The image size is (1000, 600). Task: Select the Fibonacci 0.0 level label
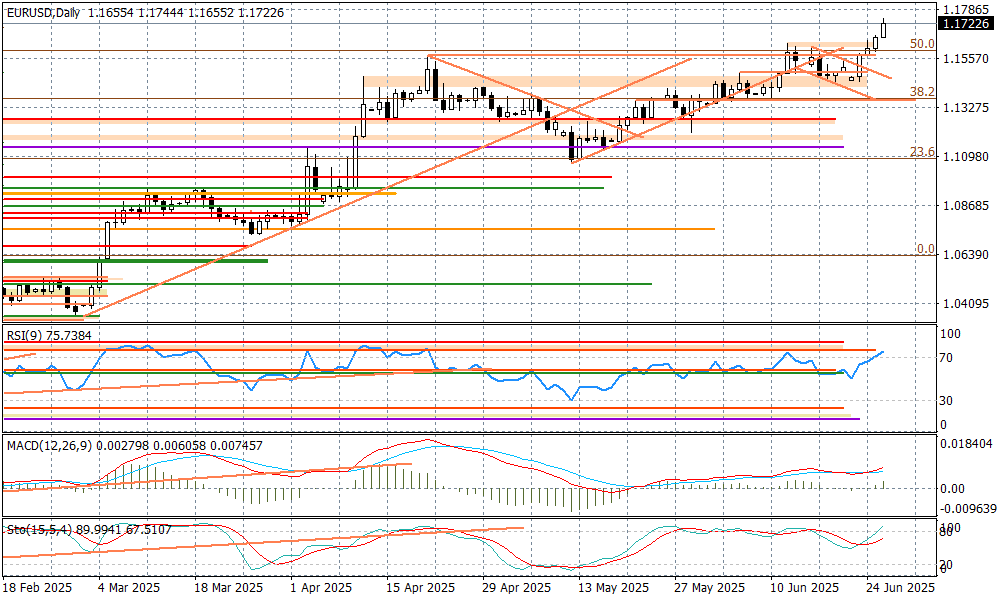point(925,249)
